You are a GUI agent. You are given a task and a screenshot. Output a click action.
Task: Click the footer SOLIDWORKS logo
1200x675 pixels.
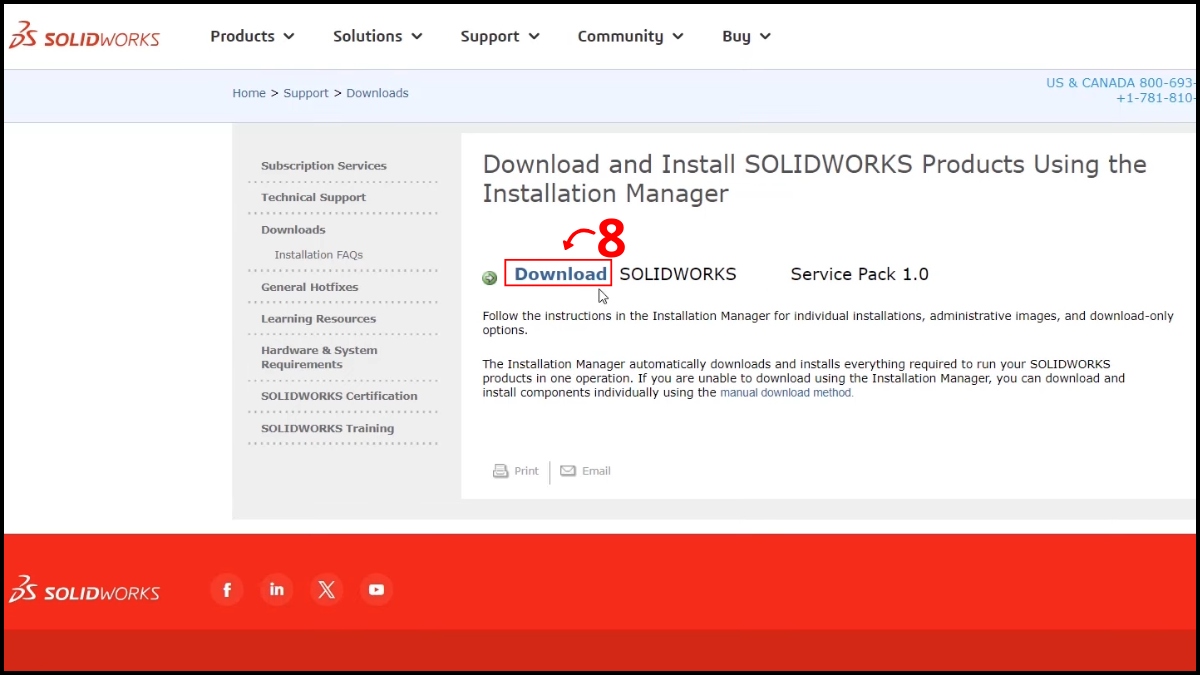84,590
